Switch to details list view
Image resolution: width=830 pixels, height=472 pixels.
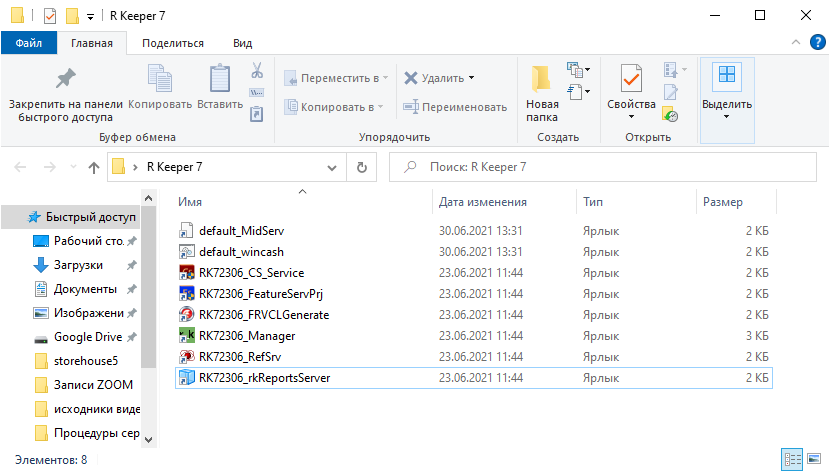point(794,458)
